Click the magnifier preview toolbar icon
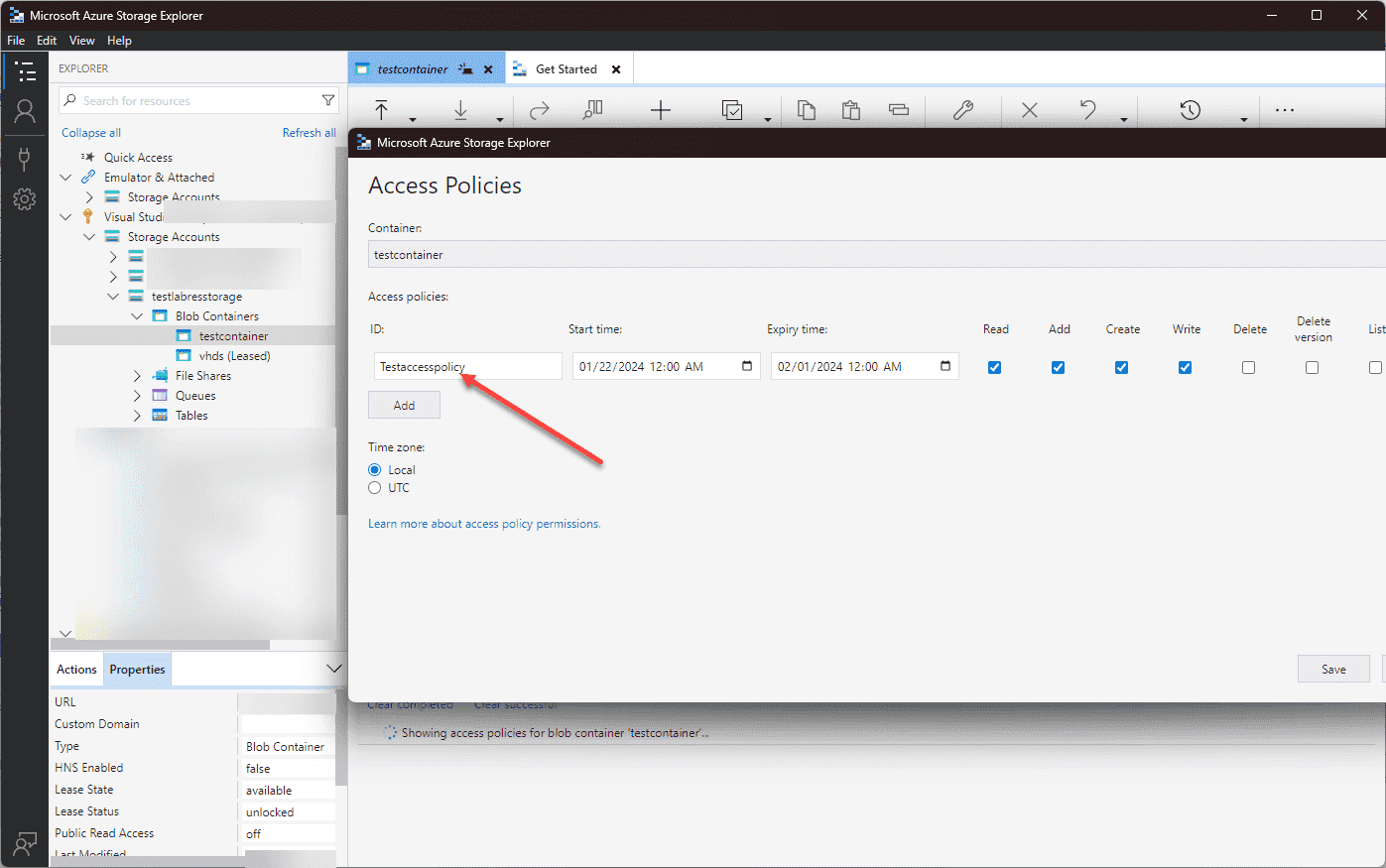Screen dimensions: 1386x868 (x=592, y=110)
